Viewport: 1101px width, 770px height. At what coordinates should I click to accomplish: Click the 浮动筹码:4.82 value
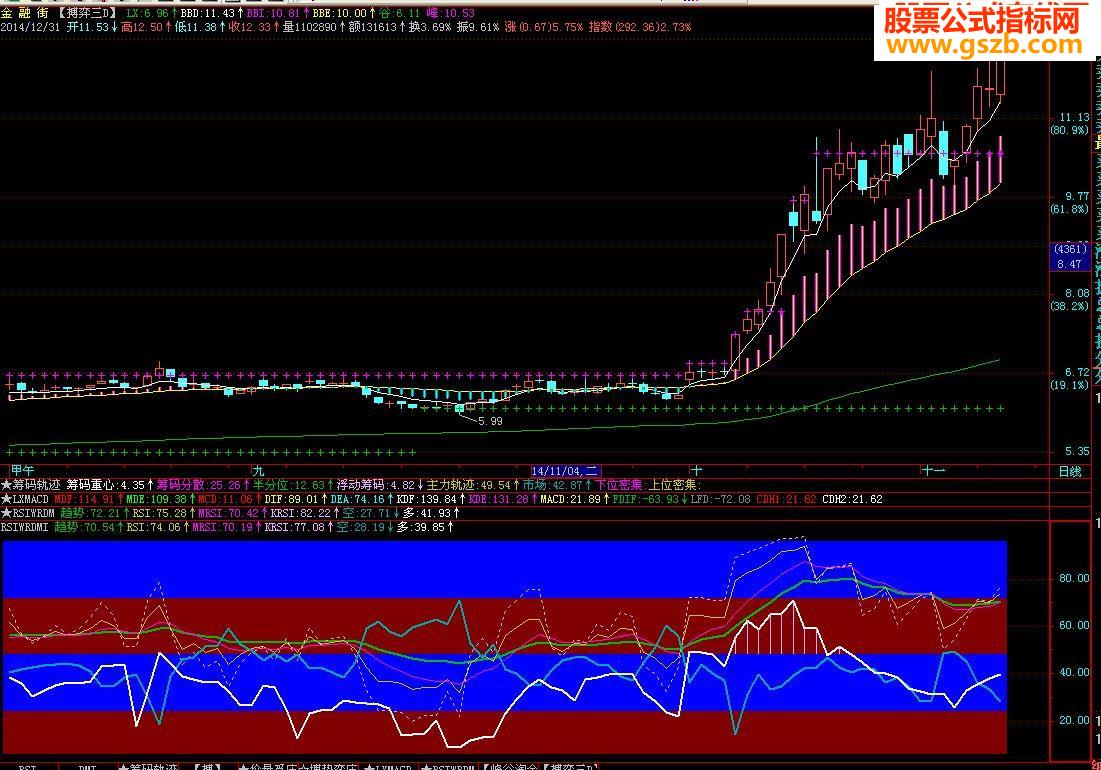(376, 485)
